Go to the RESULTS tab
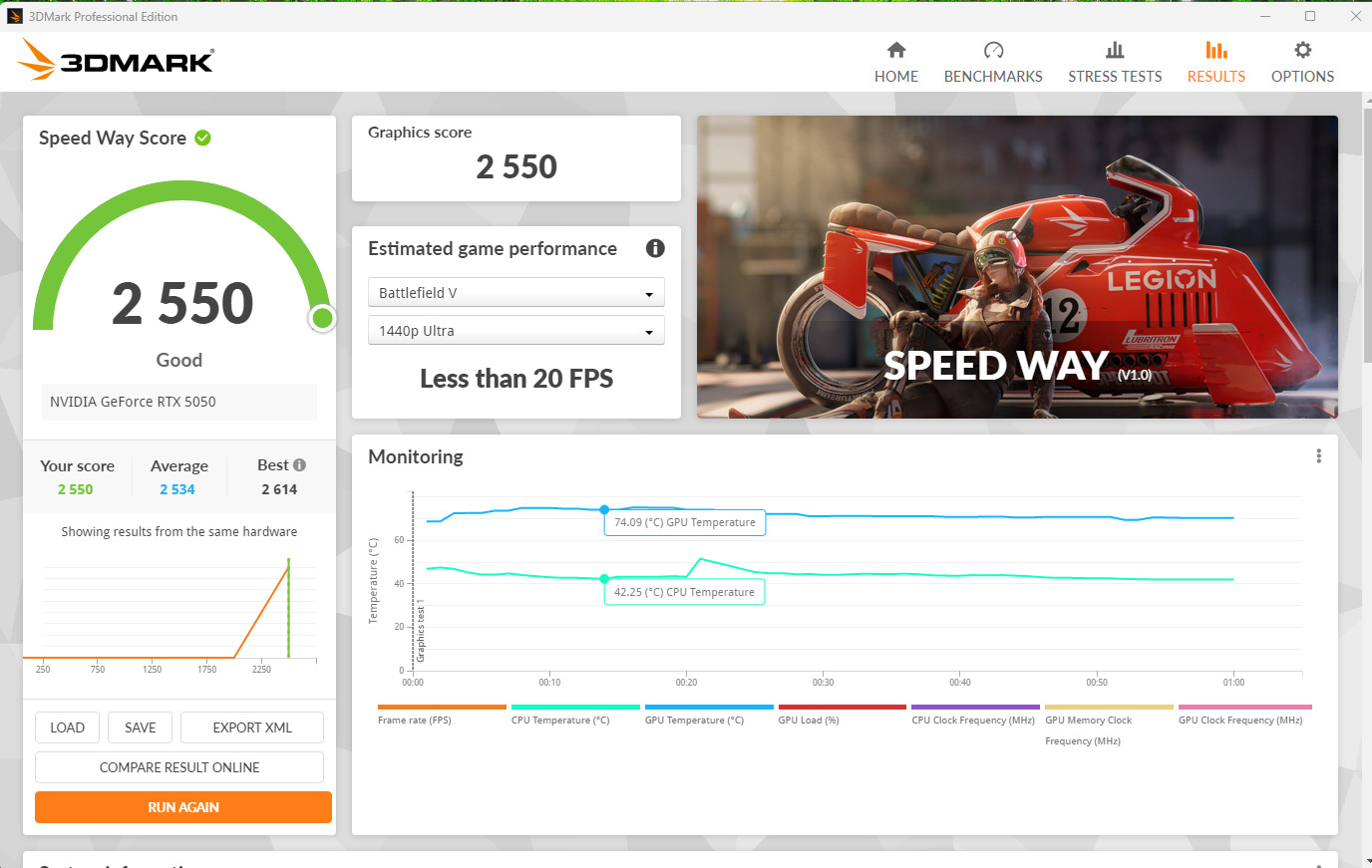This screenshot has height=868, width=1372. pos(1216,76)
